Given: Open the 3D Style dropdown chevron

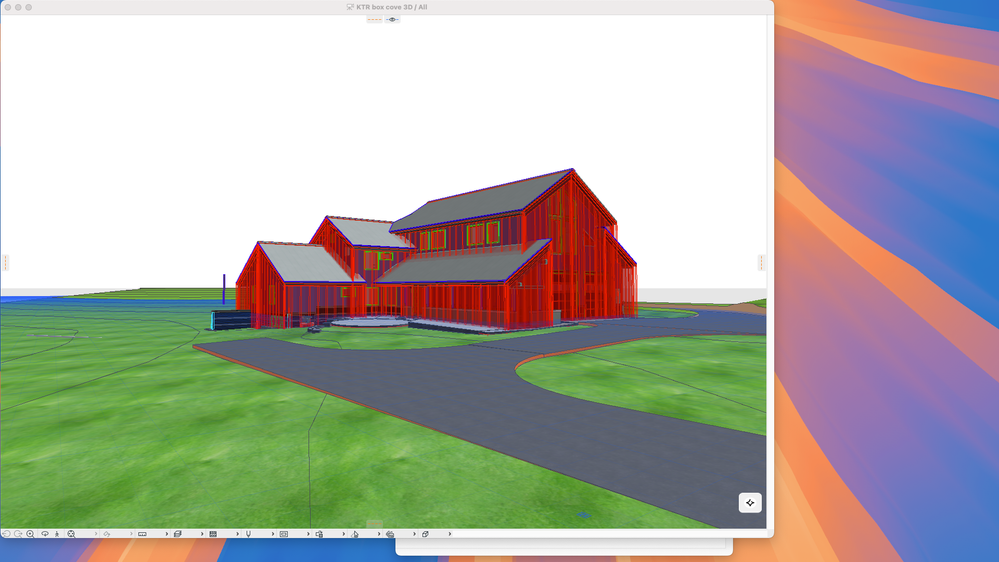Looking at the screenshot, I should (414, 534).
